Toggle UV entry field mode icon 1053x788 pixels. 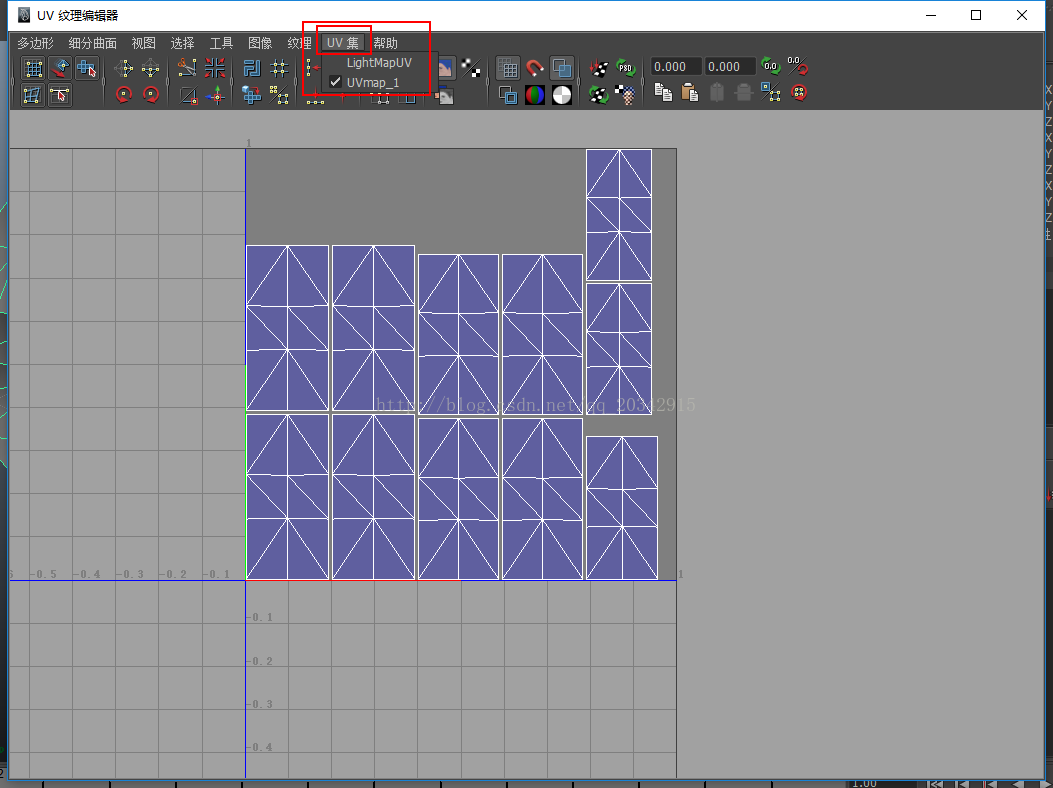797,67
